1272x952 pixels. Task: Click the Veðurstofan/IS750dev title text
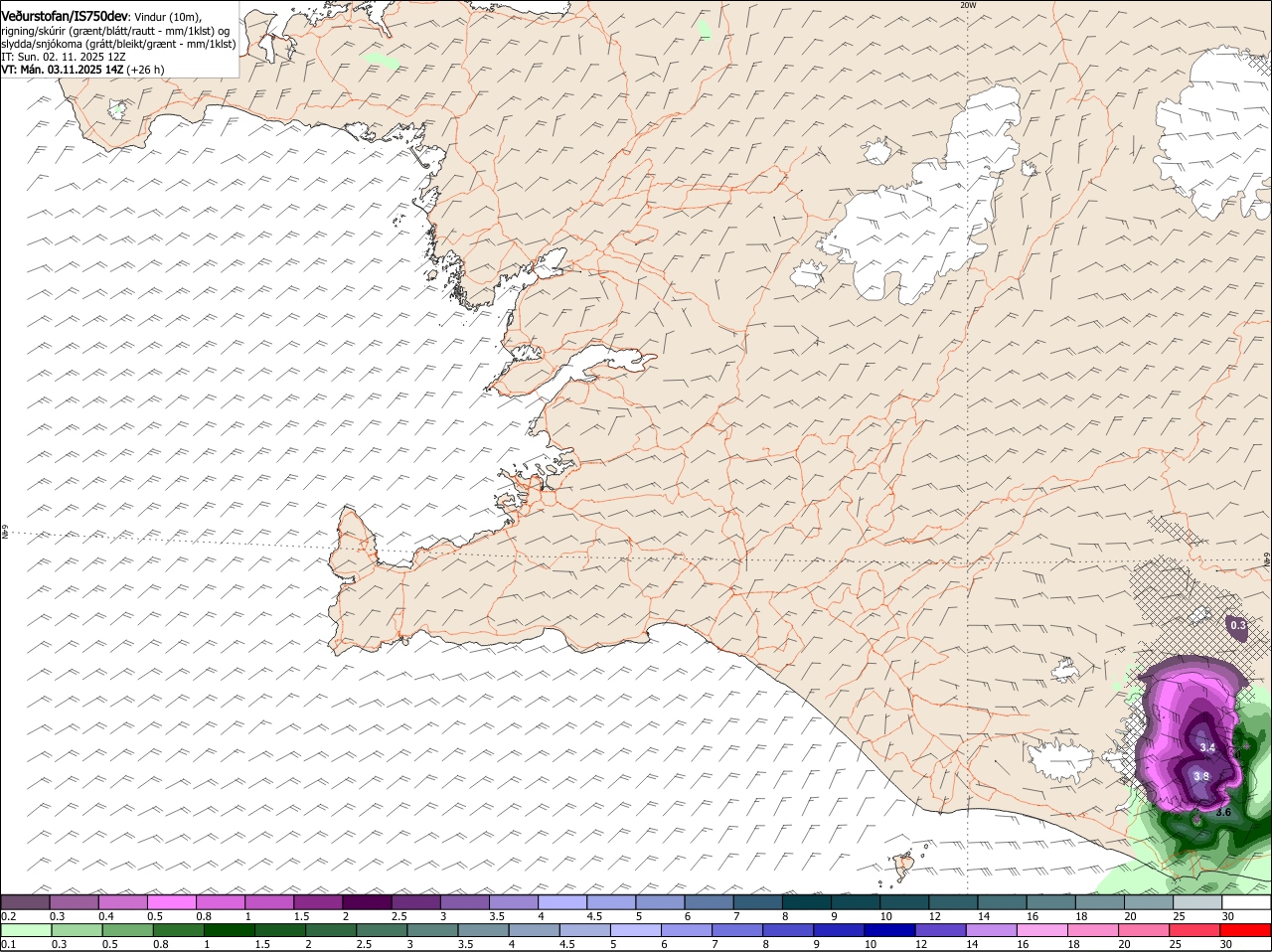tap(64, 15)
